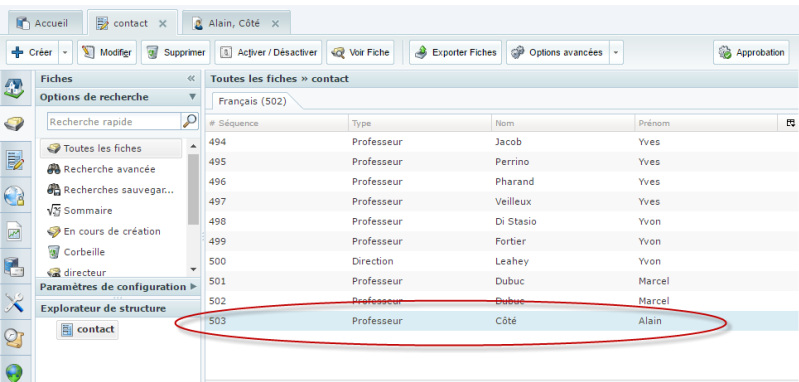This screenshot has height=382, width=799.
Task: Select row 499 Fortier
Action: click(x=502, y=241)
